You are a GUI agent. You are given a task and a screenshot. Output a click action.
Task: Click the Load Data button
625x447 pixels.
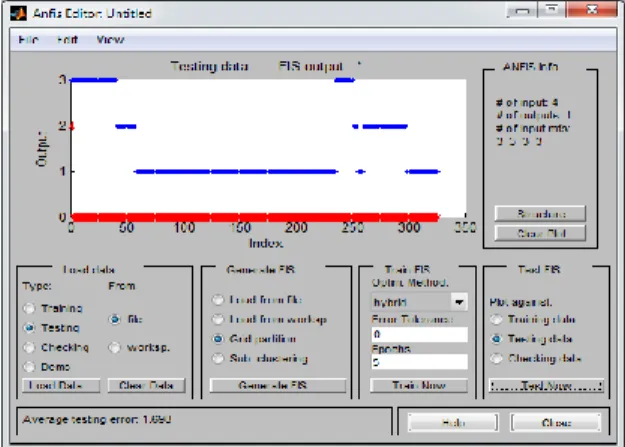tap(61, 386)
